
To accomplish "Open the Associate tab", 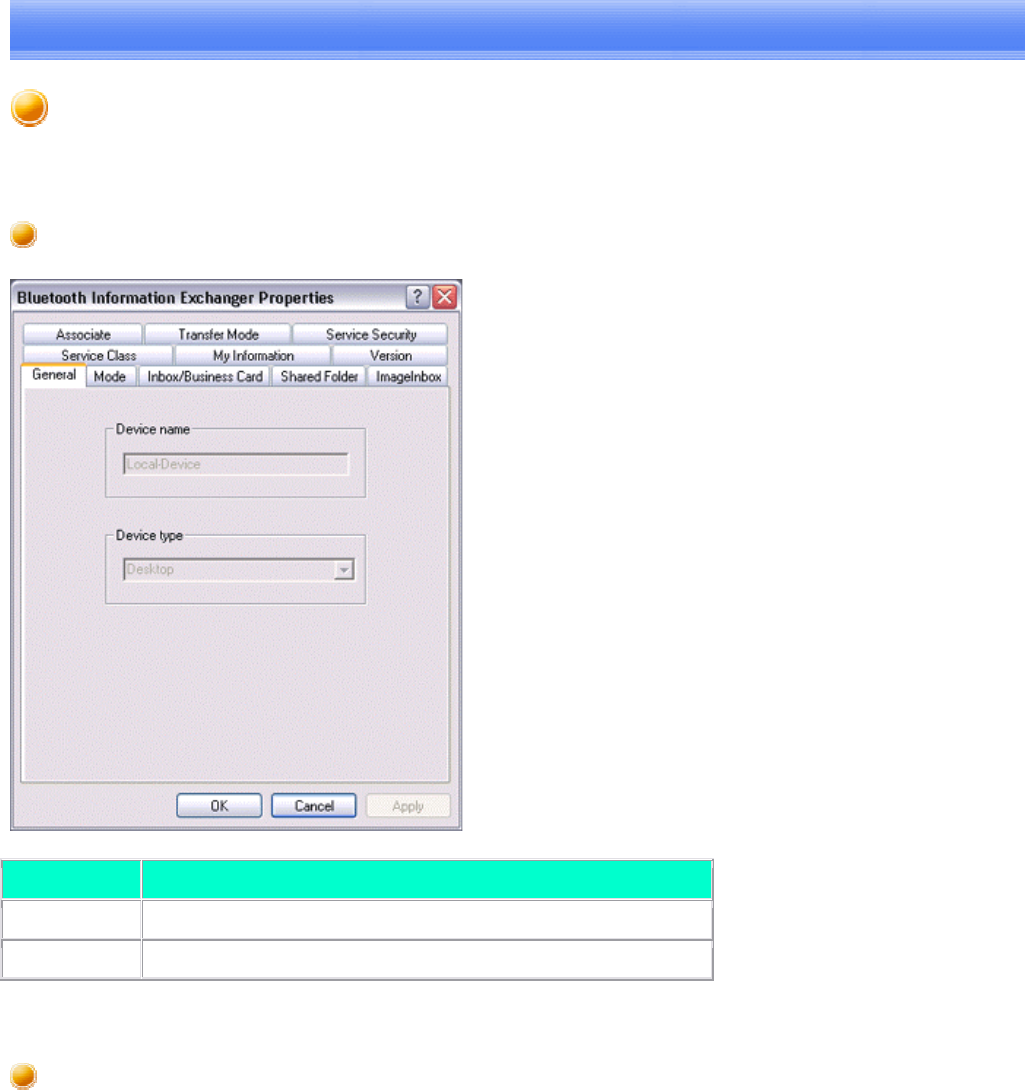I will click(83, 334).
